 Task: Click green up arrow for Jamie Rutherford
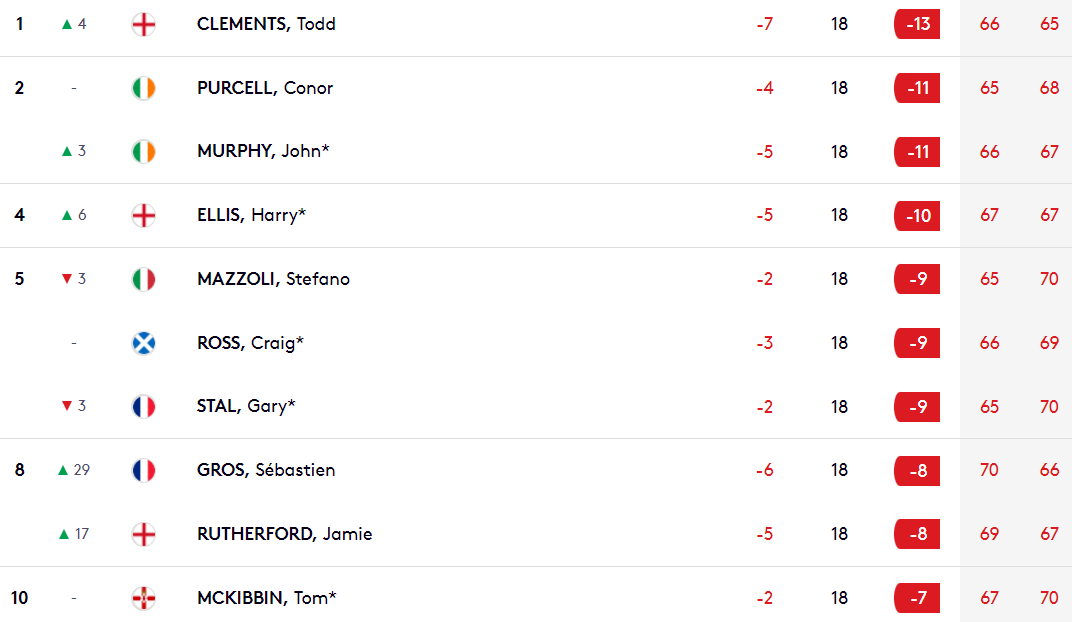click(64, 534)
